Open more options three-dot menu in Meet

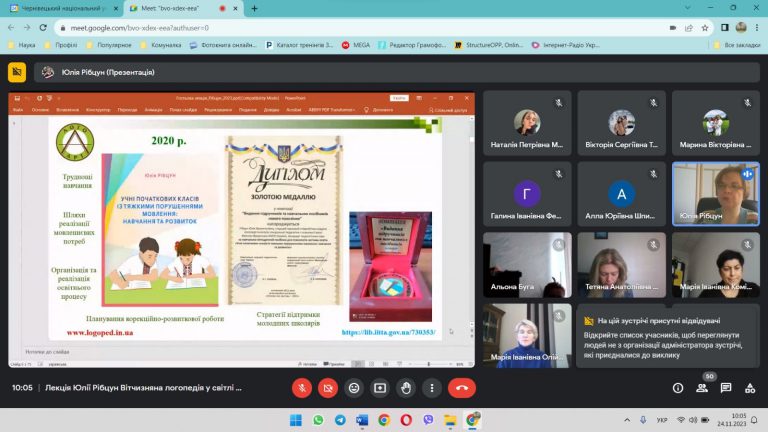[432, 388]
